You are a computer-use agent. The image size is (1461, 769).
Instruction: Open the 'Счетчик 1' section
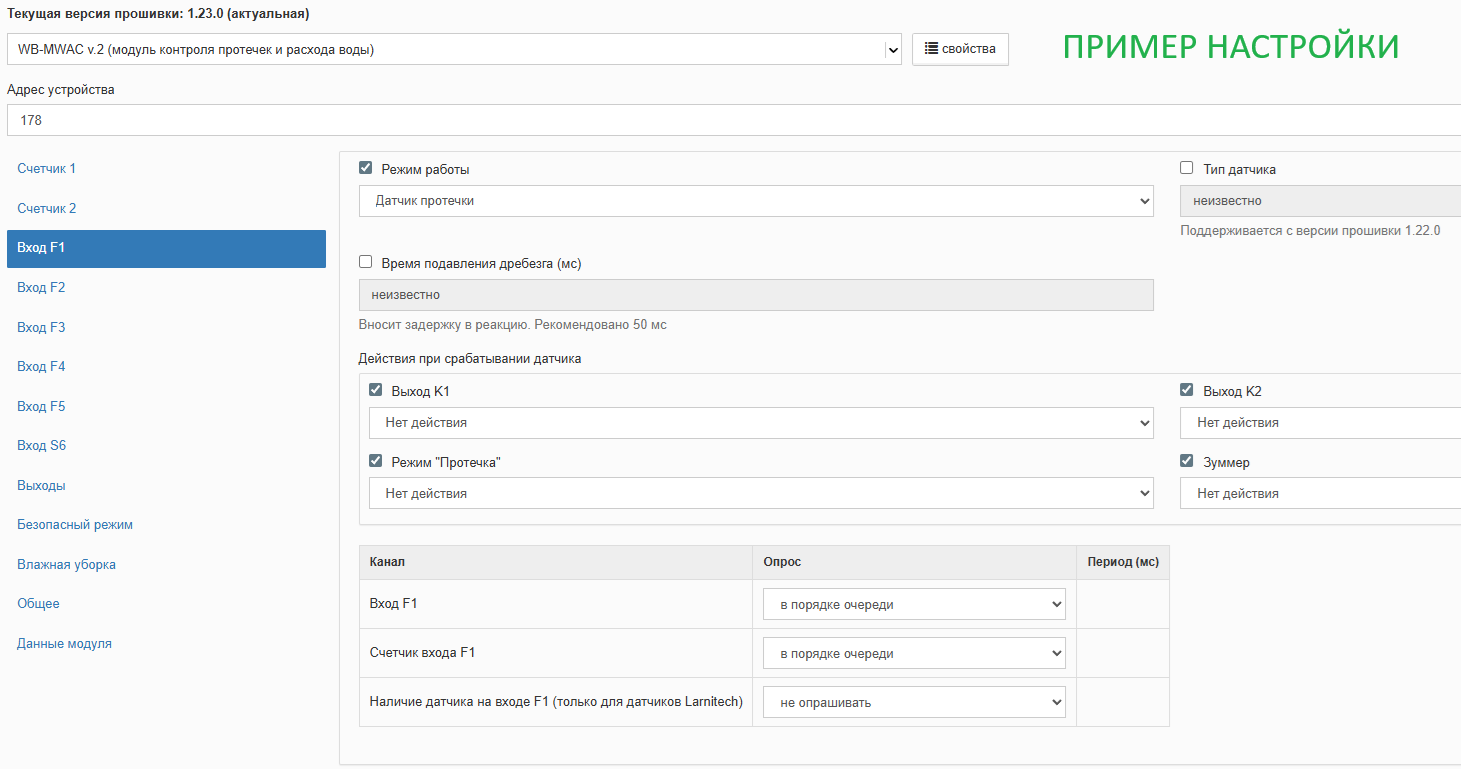(47, 169)
